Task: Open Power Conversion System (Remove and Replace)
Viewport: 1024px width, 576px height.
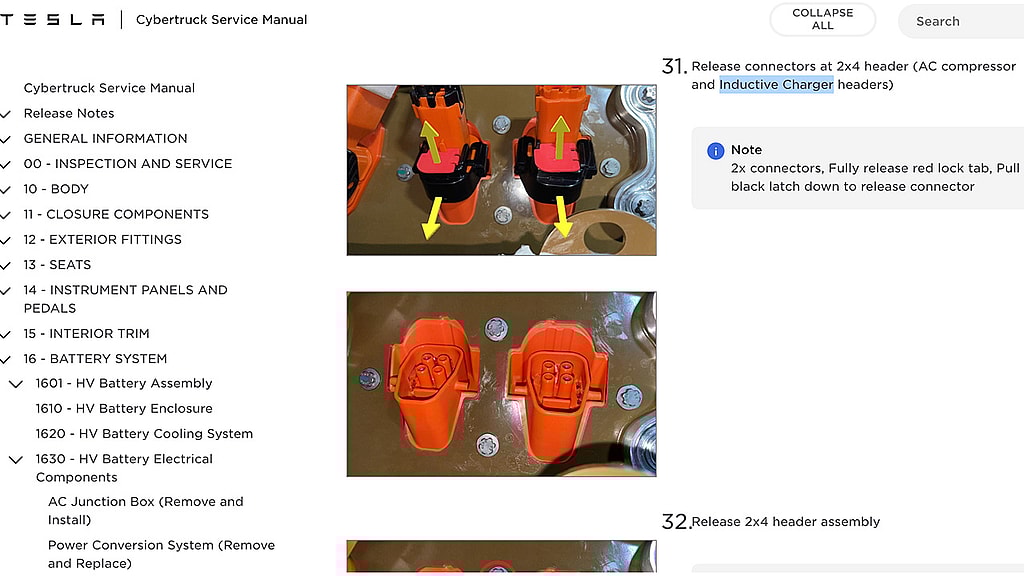Action: 161,554
